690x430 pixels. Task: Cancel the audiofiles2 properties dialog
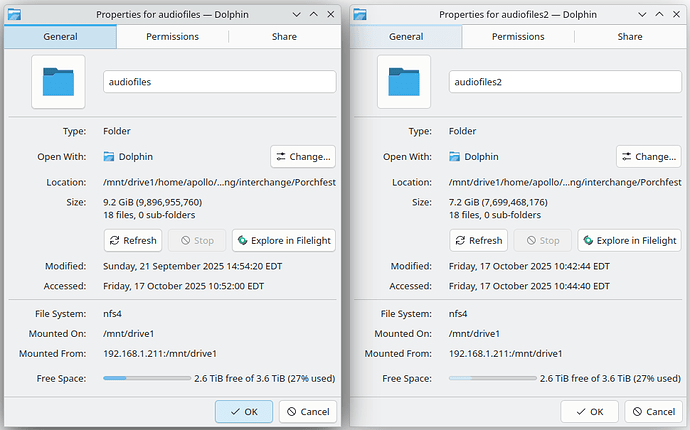[653, 411]
